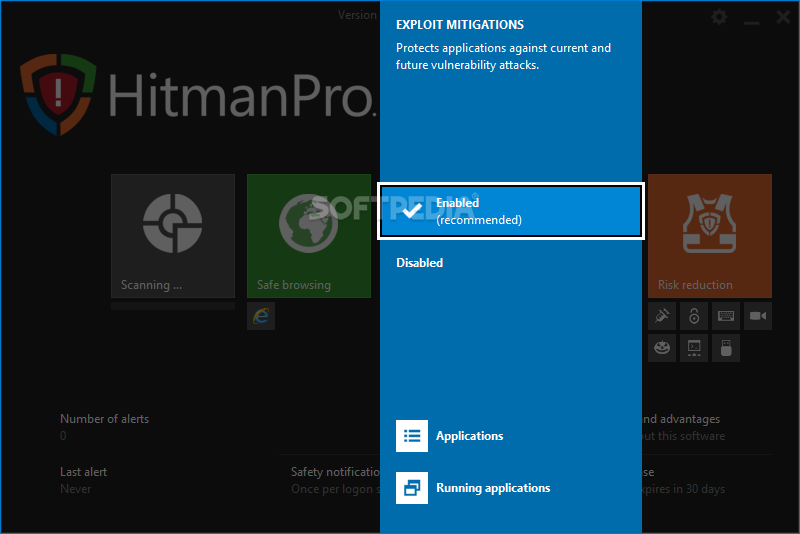800x534 pixels.
Task: Open the Safe browsing tile
Action: coord(309,236)
